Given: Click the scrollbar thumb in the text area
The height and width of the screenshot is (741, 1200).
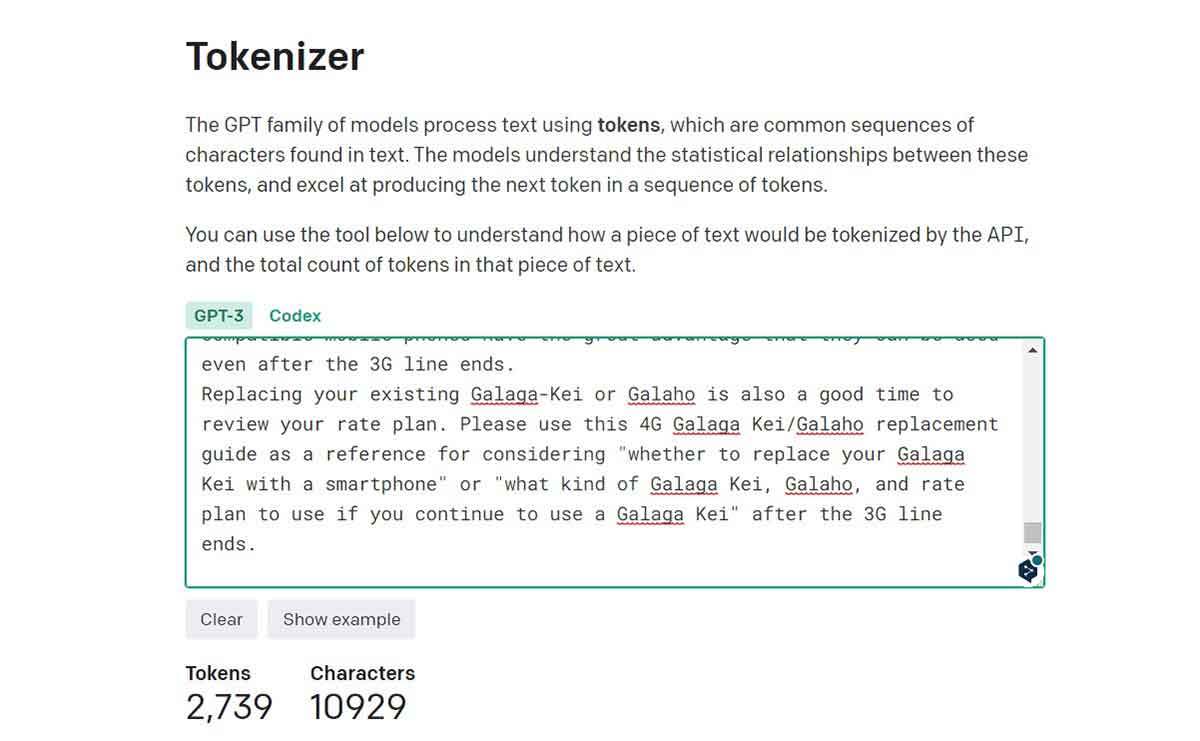Looking at the screenshot, I should 1033,533.
